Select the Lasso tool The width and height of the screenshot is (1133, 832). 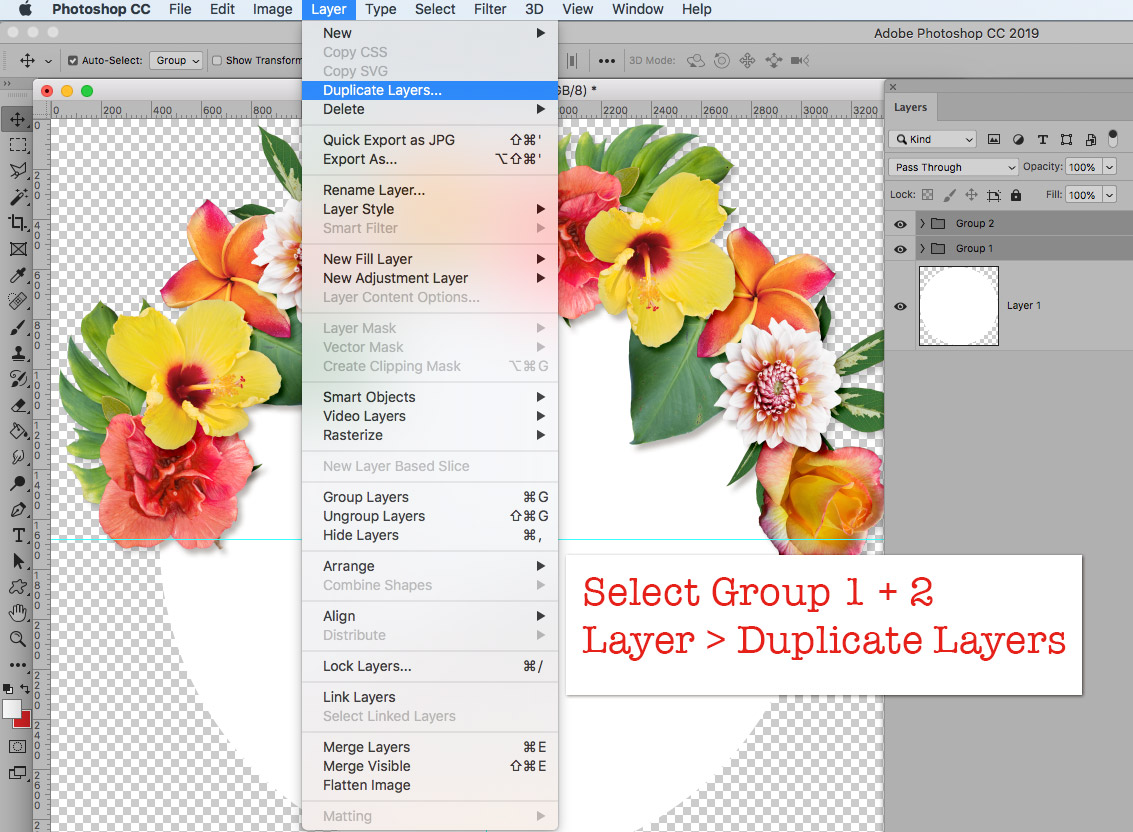[17, 171]
